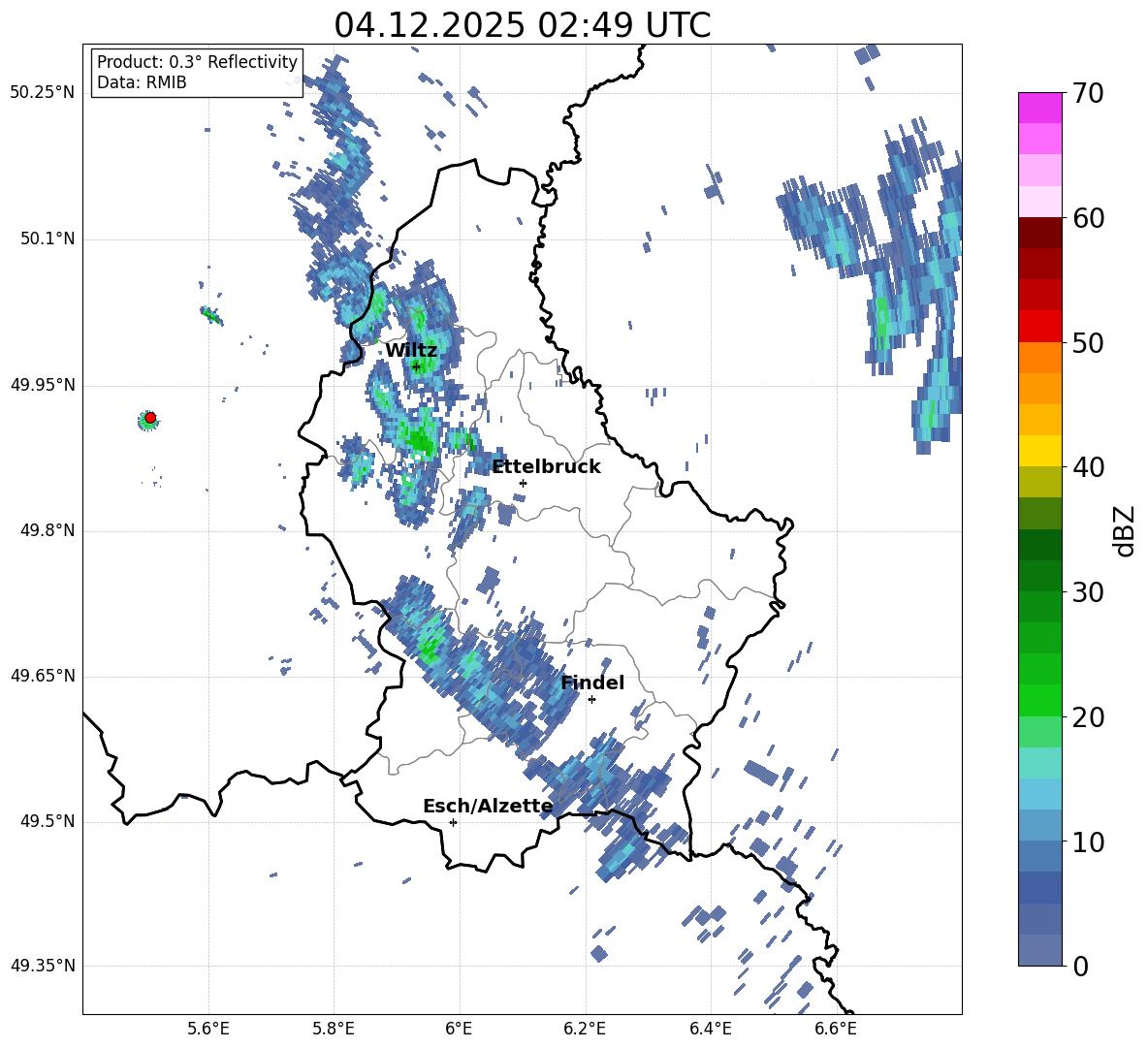The width and height of the screenshot is (1148, 1048).
Task: Click the 49.65°N latitude label
Action: (x=43, y=676)
